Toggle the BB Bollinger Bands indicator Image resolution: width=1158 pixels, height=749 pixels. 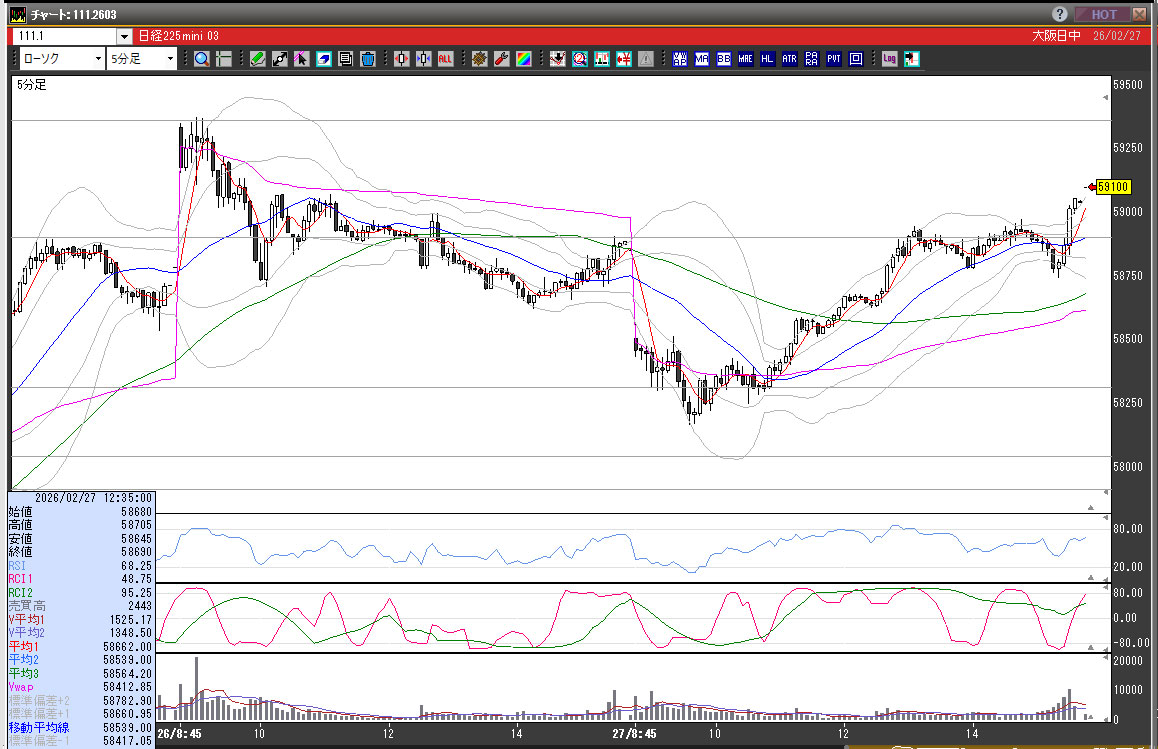[723, 59]
